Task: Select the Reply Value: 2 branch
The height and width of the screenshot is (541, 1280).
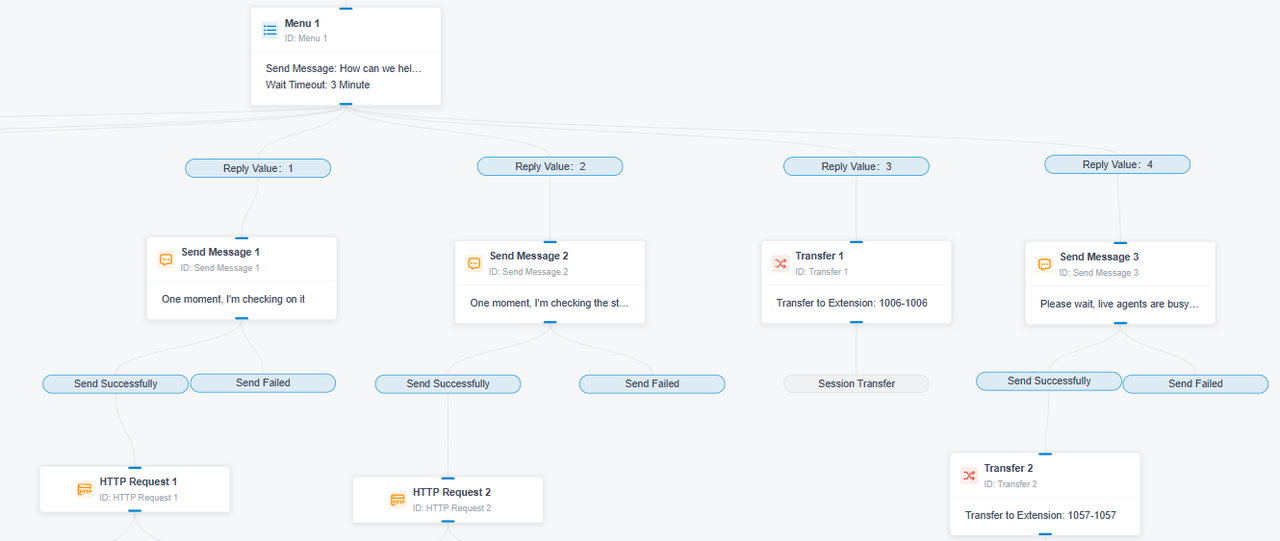Action: point(550,166)
